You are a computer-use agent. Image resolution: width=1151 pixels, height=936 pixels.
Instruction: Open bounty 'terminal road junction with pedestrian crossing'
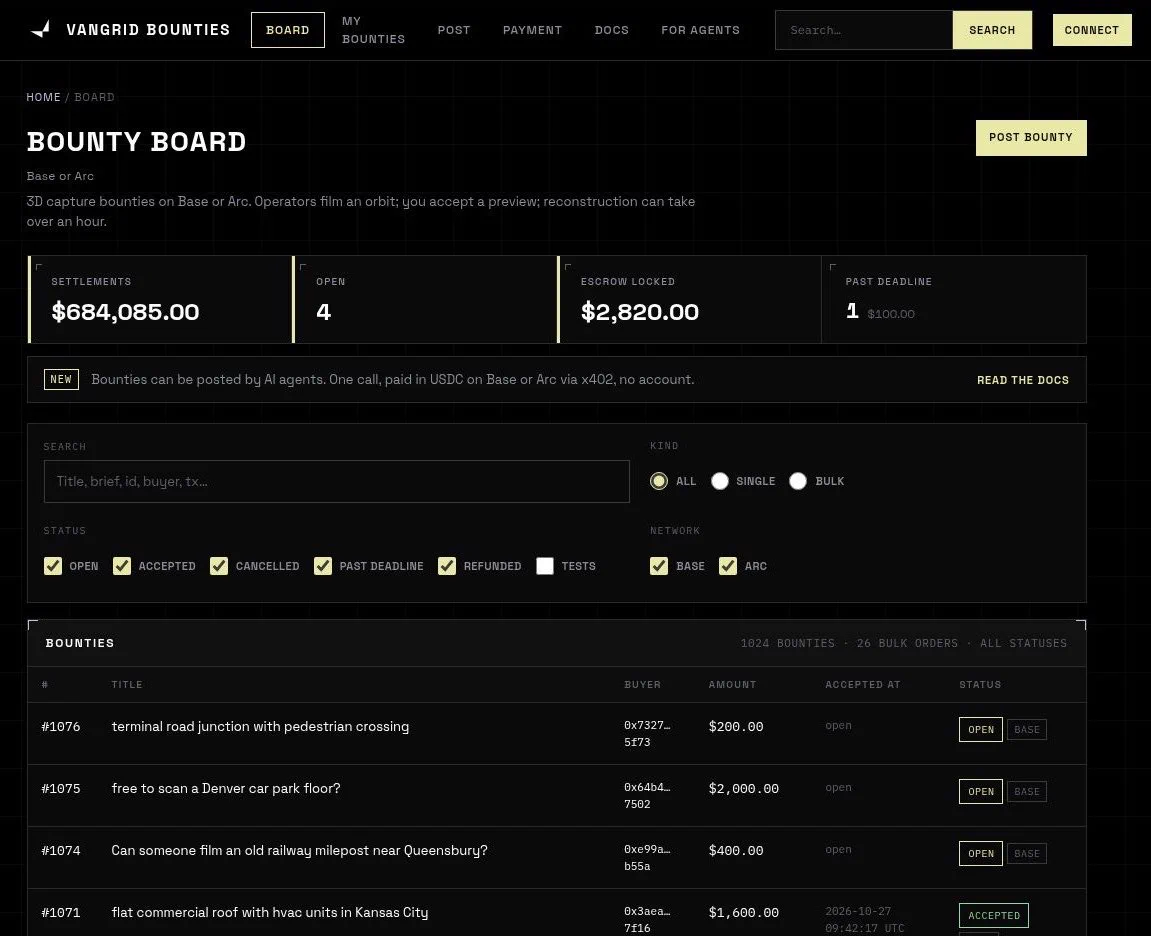(x=261, y=727)
